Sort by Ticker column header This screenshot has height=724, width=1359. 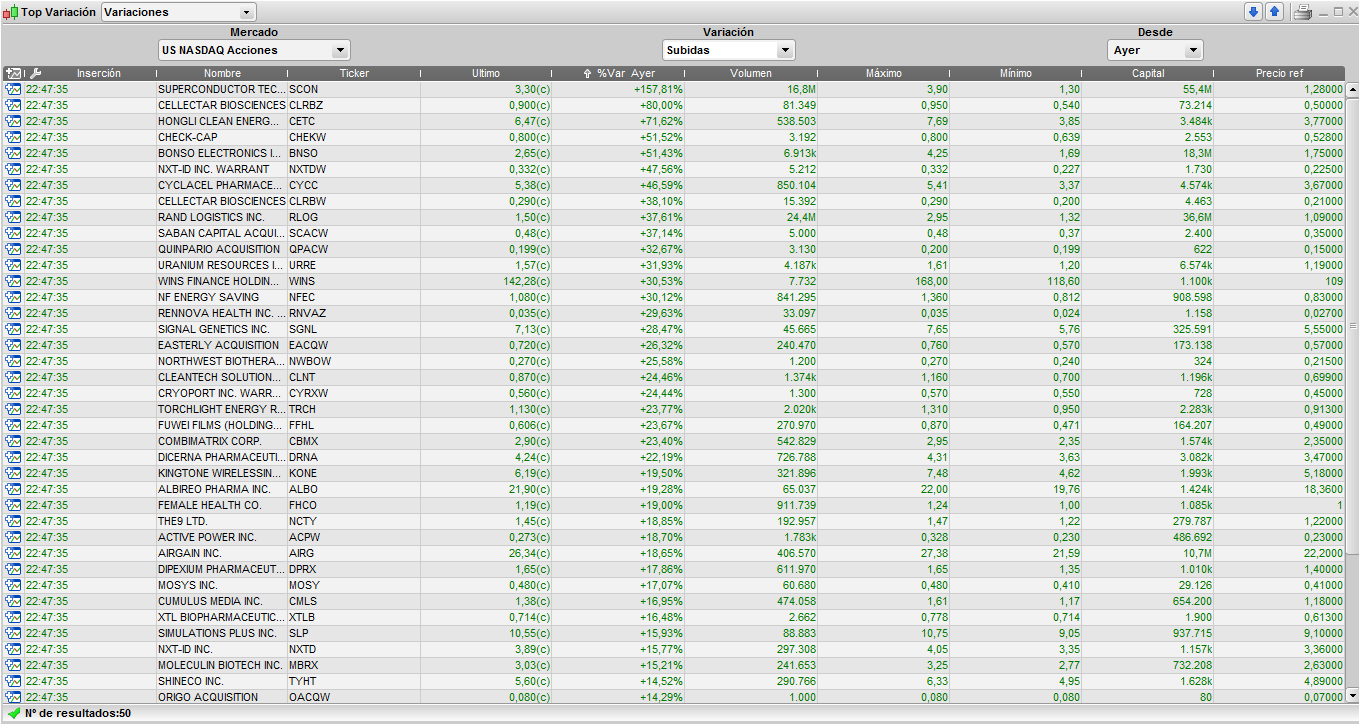click(354, 73)
